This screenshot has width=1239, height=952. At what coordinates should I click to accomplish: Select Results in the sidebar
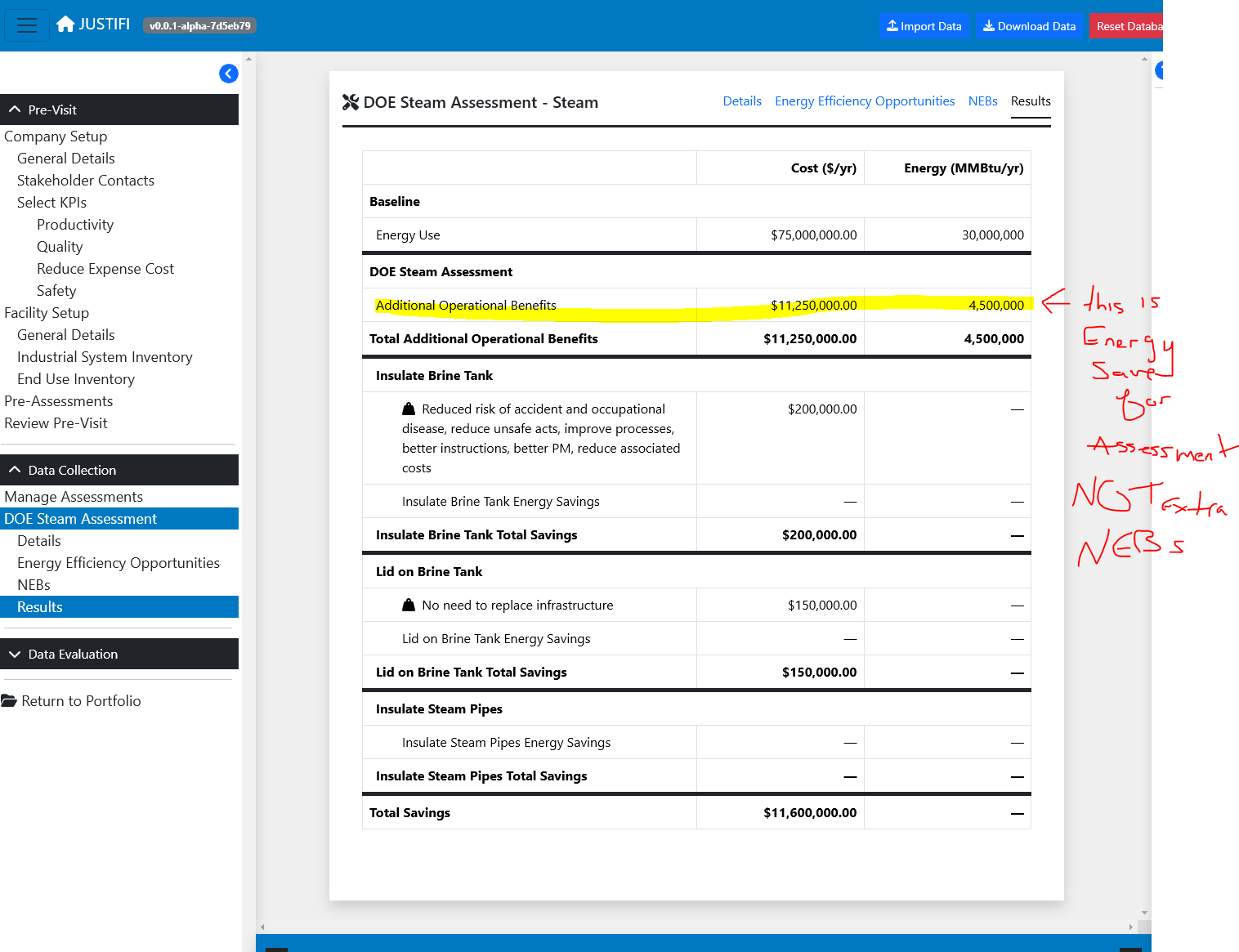click(x=119, y=607)
